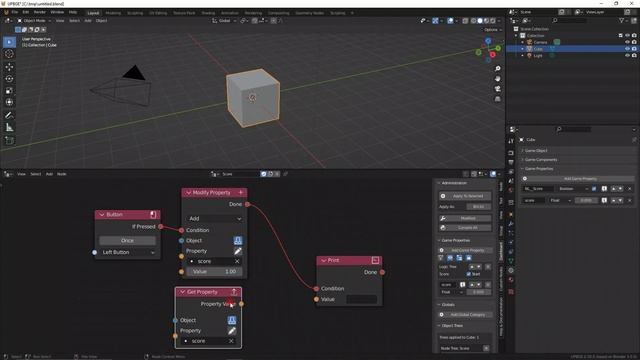Click Object picker icon on Modify Property node
The width and height of the screenshot is (640, 360).
point(238,240)
